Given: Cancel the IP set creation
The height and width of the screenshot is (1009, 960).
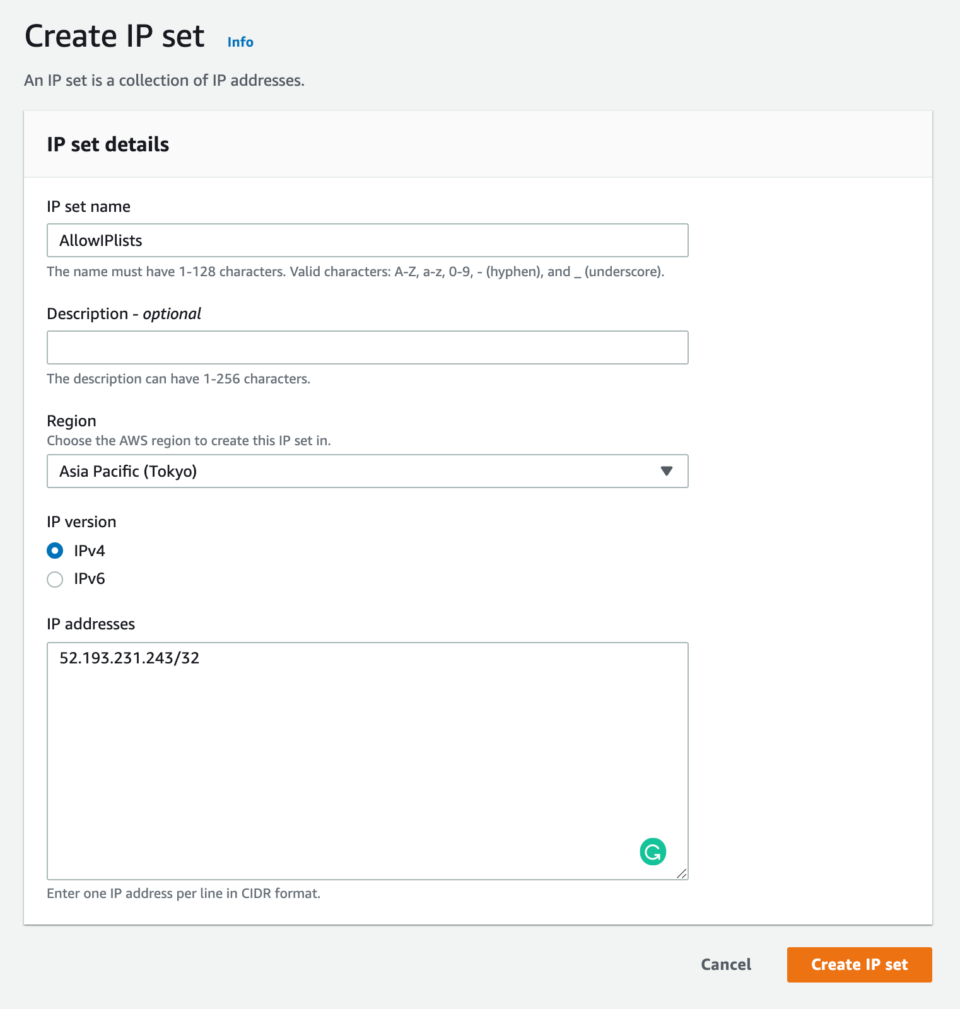Looking at the screenshot, I should (726, 965).
